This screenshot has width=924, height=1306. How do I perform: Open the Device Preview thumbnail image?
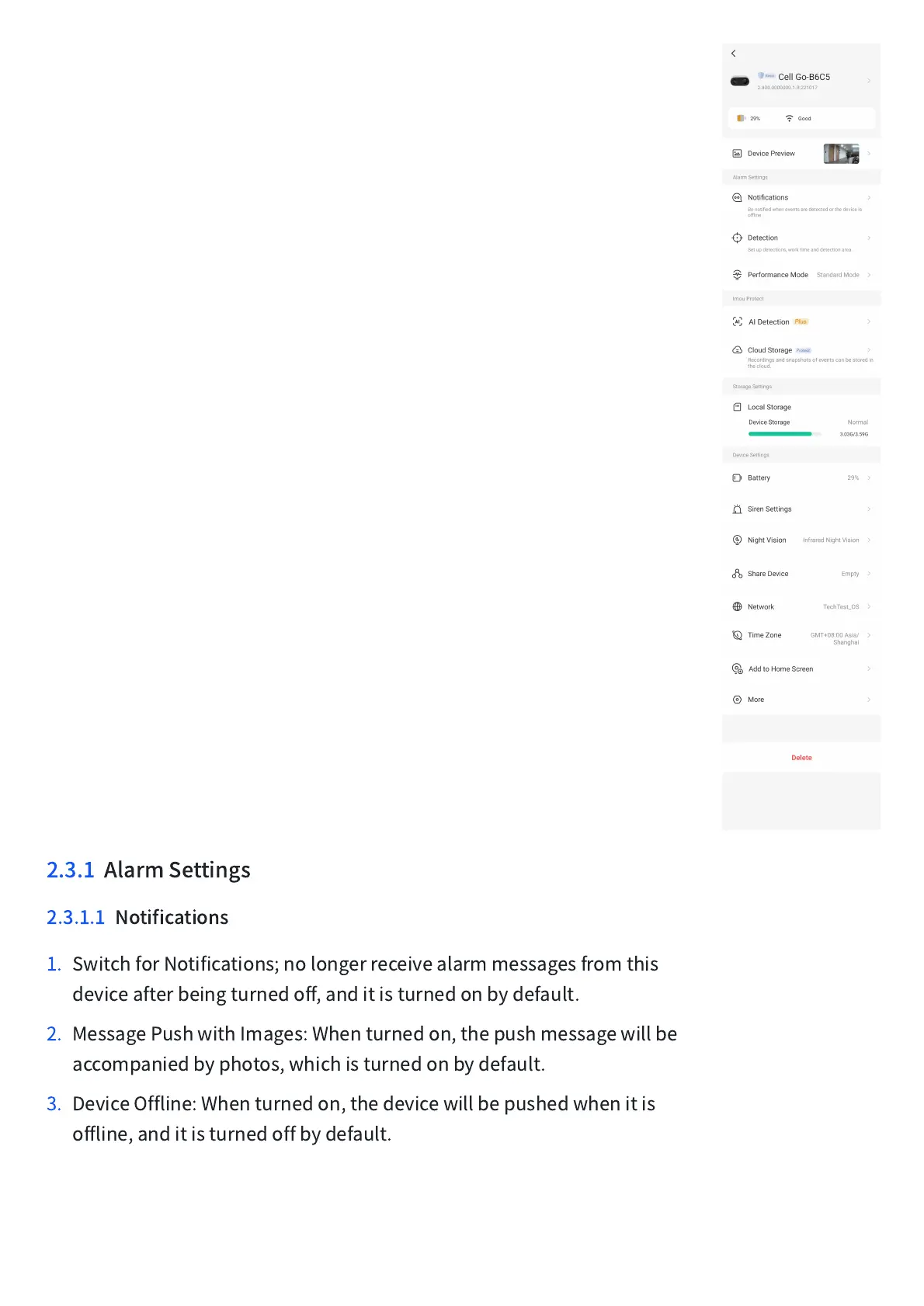pos(841,154)
